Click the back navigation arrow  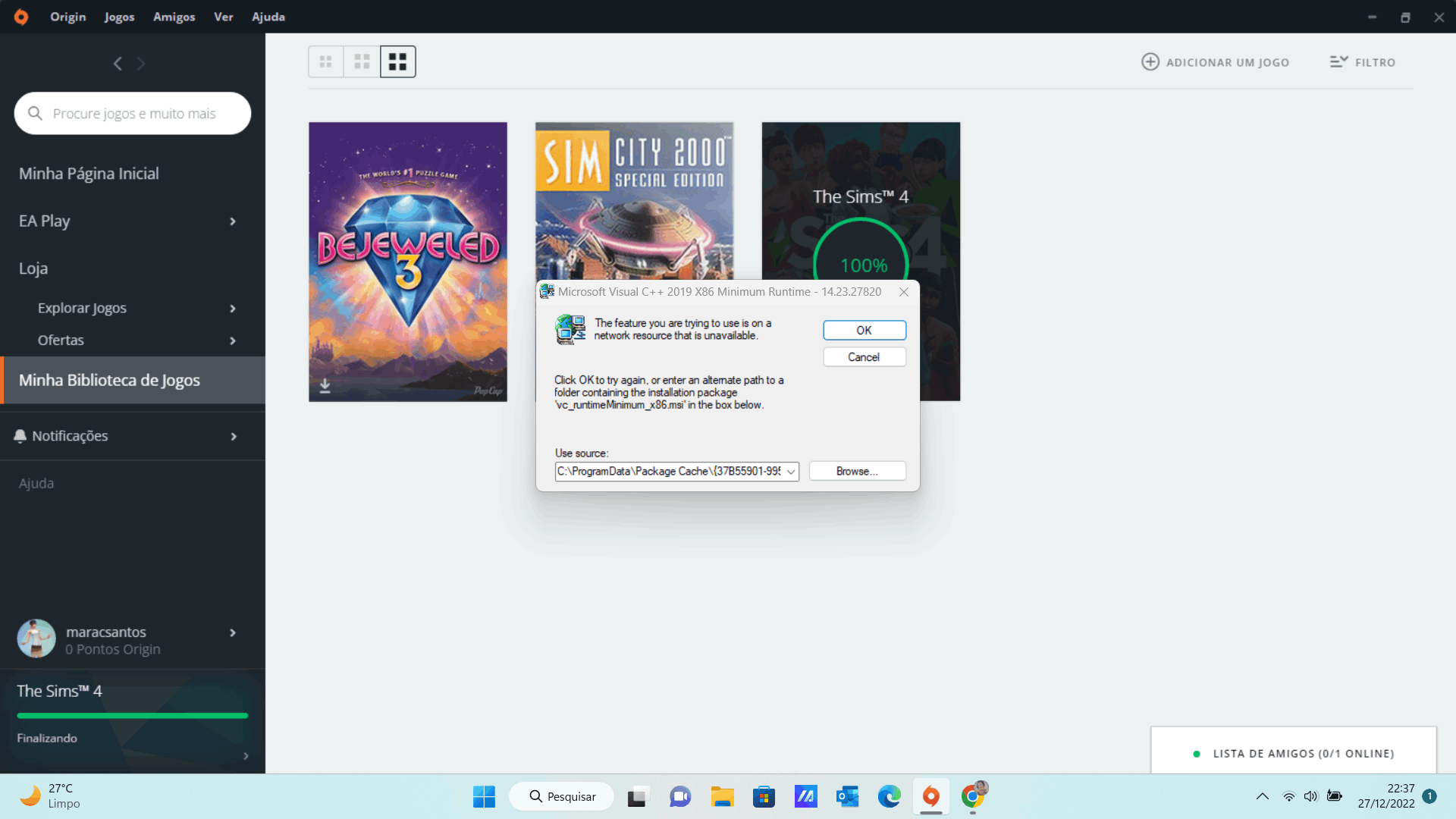118,64
